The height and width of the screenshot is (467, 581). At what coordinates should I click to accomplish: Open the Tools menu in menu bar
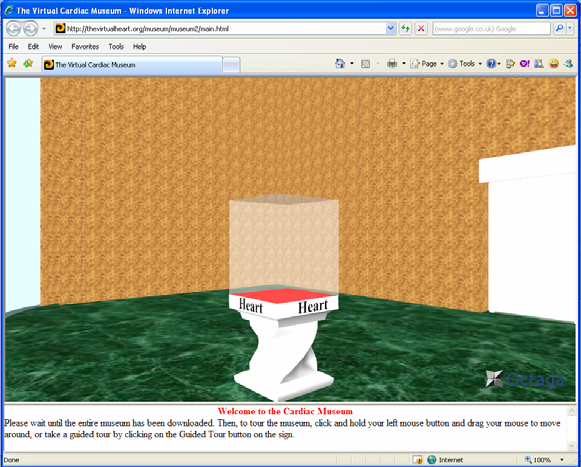point(116,47)
